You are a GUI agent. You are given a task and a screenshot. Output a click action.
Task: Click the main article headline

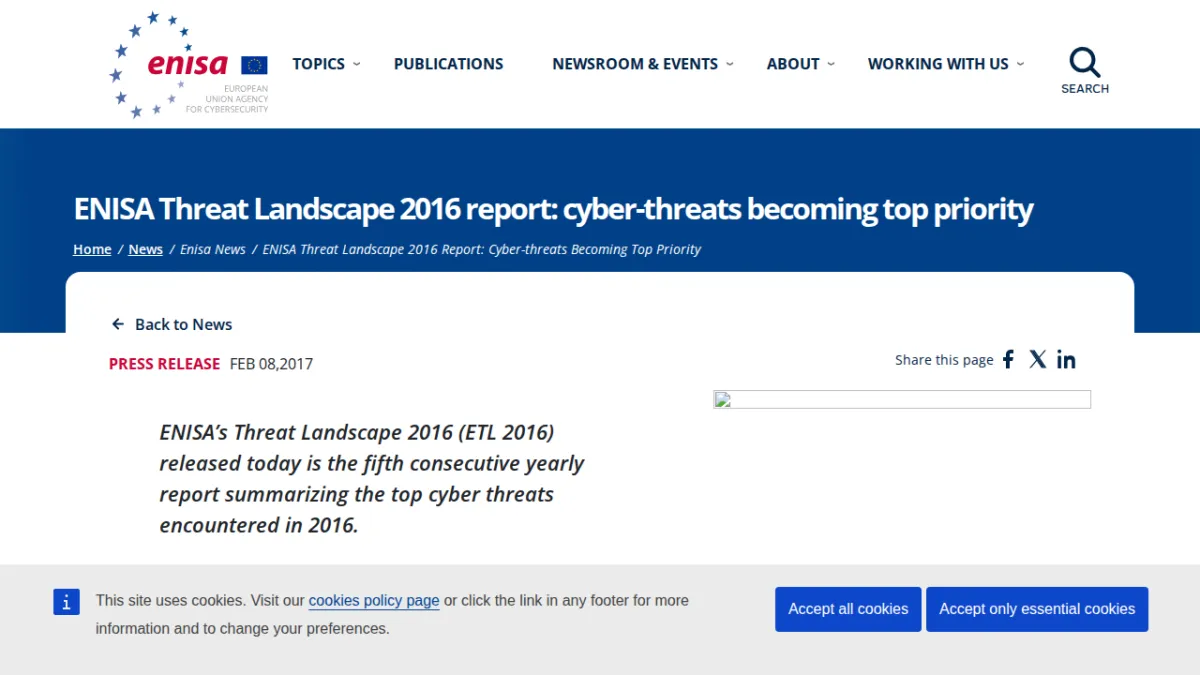point(553,210)
